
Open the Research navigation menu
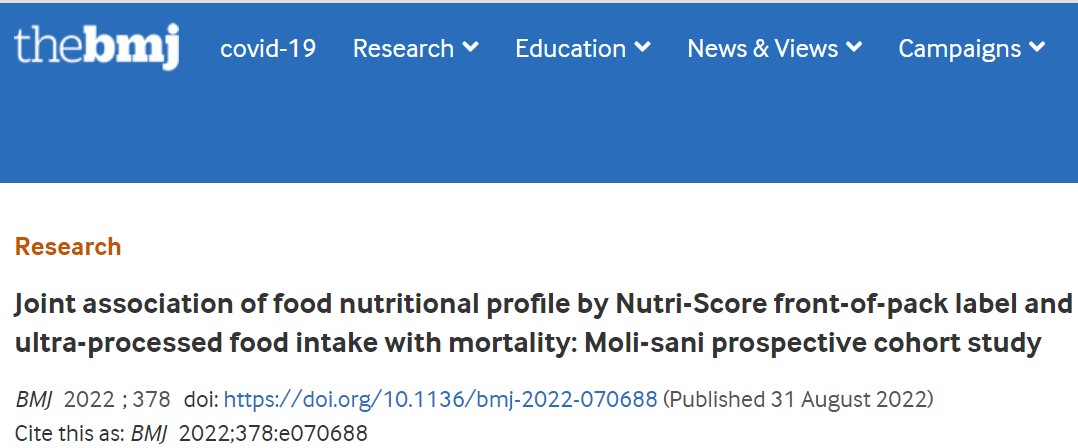404,48
